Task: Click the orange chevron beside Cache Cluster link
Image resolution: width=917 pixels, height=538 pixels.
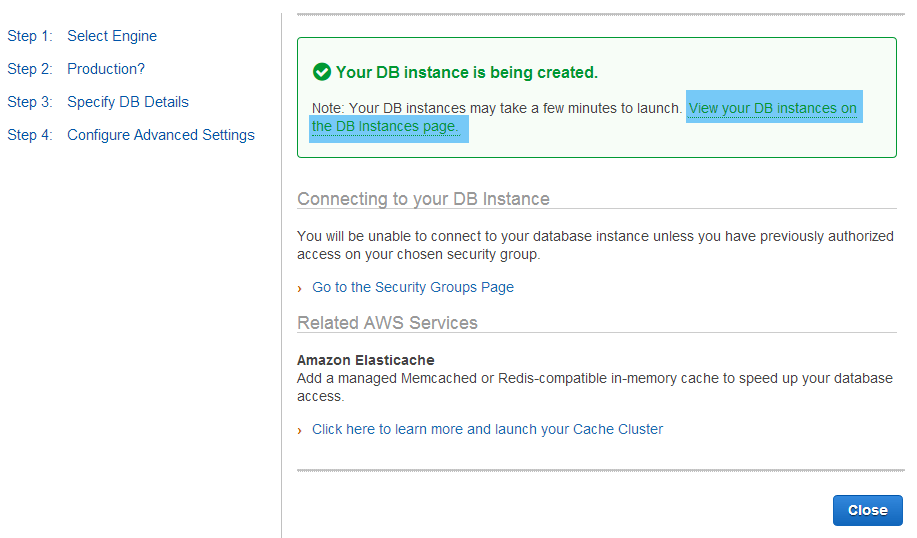Action: pyautogui.click(x=299, y=430)
